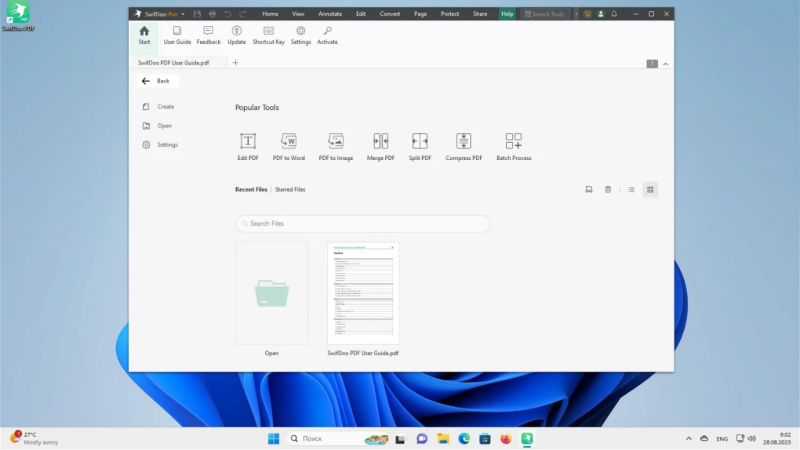Screen dimensions: 800x450
Task: Open the Feedback tool
Action: point(209,35)
